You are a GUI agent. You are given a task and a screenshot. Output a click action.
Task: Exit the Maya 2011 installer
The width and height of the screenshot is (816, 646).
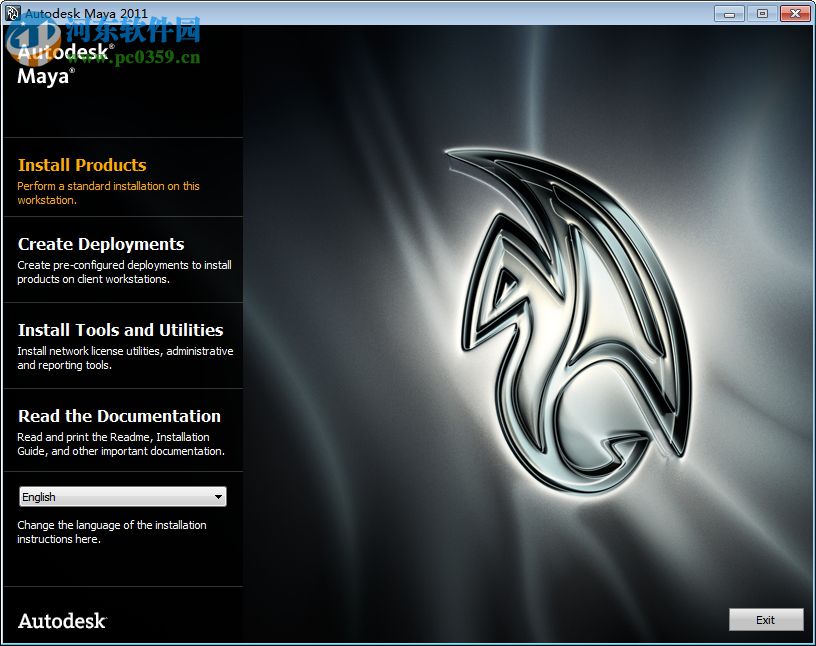pos(766,619)
